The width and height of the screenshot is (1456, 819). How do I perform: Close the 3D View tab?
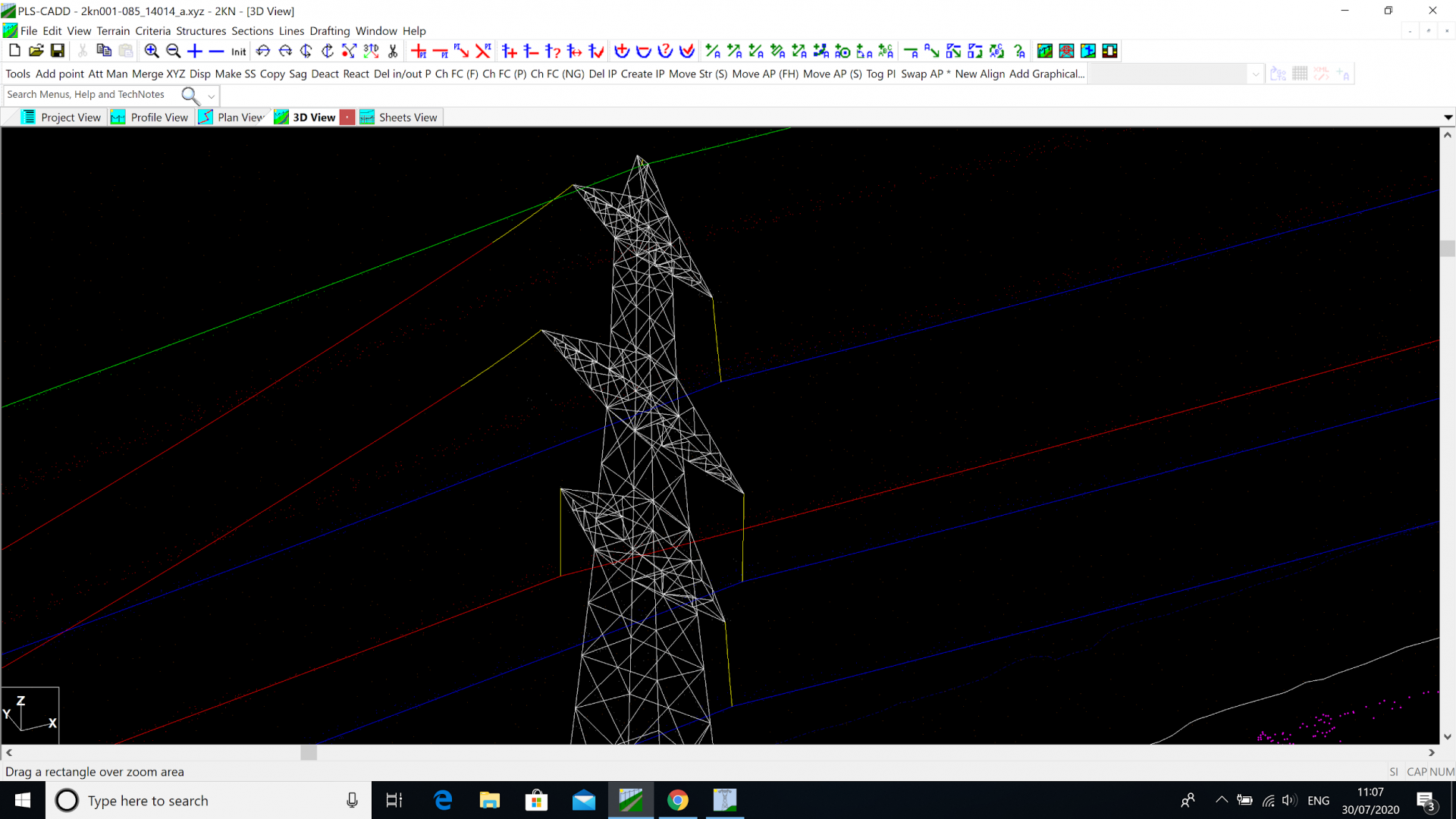click(x=347, y=118)
